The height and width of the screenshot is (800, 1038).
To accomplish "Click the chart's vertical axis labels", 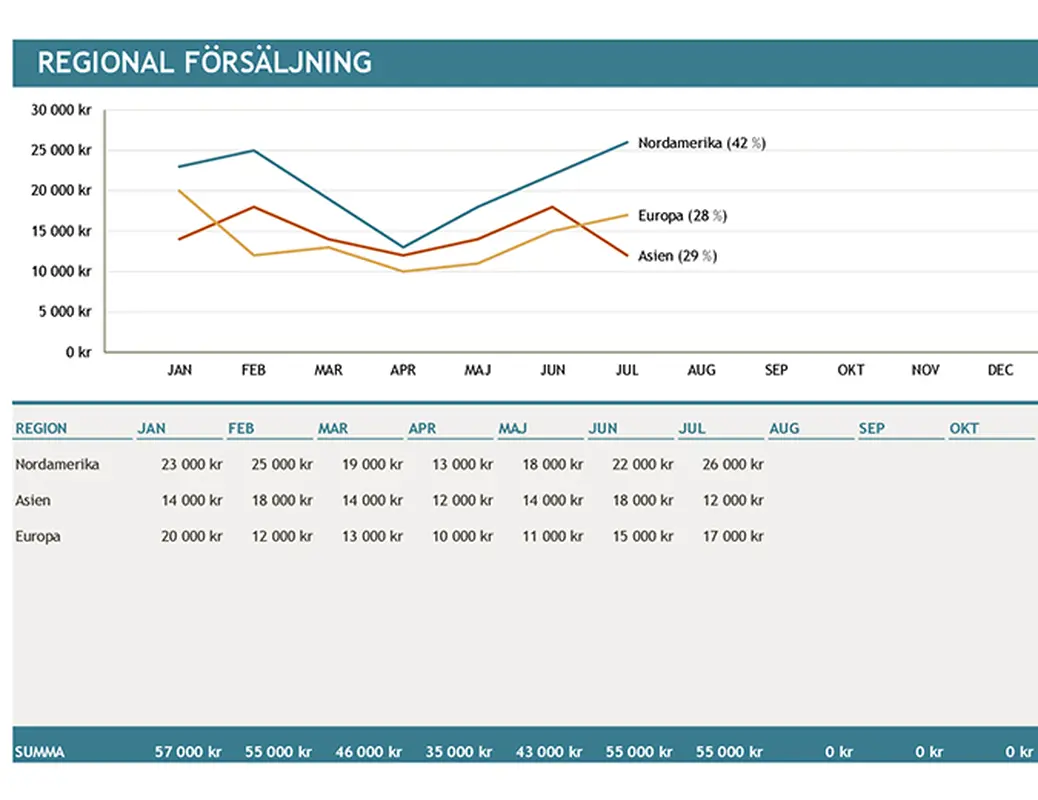I will click(62, 231).
